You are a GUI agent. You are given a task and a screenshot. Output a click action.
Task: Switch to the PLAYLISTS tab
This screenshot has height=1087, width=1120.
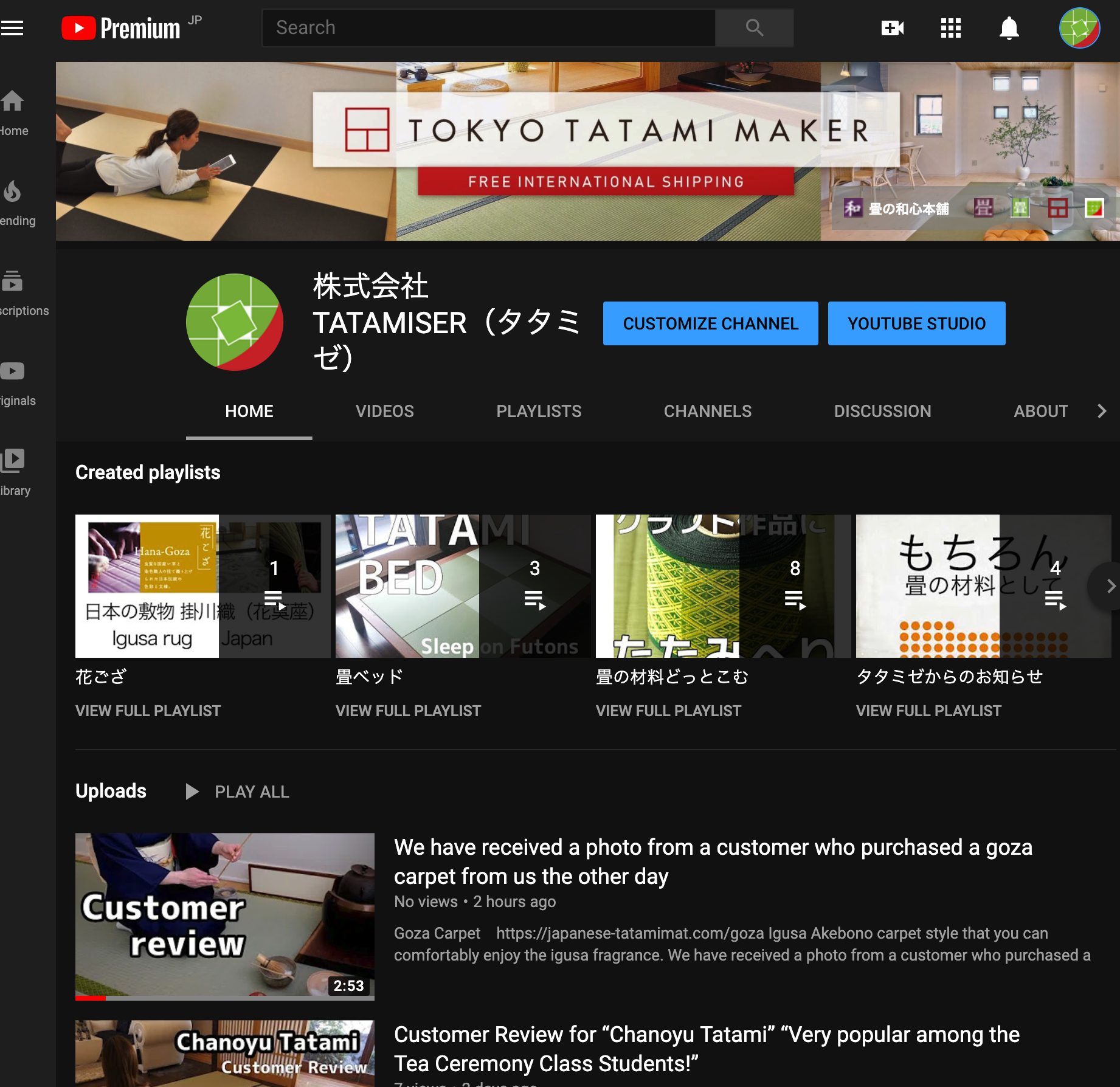pyautogui.click(x=539, y=412)
